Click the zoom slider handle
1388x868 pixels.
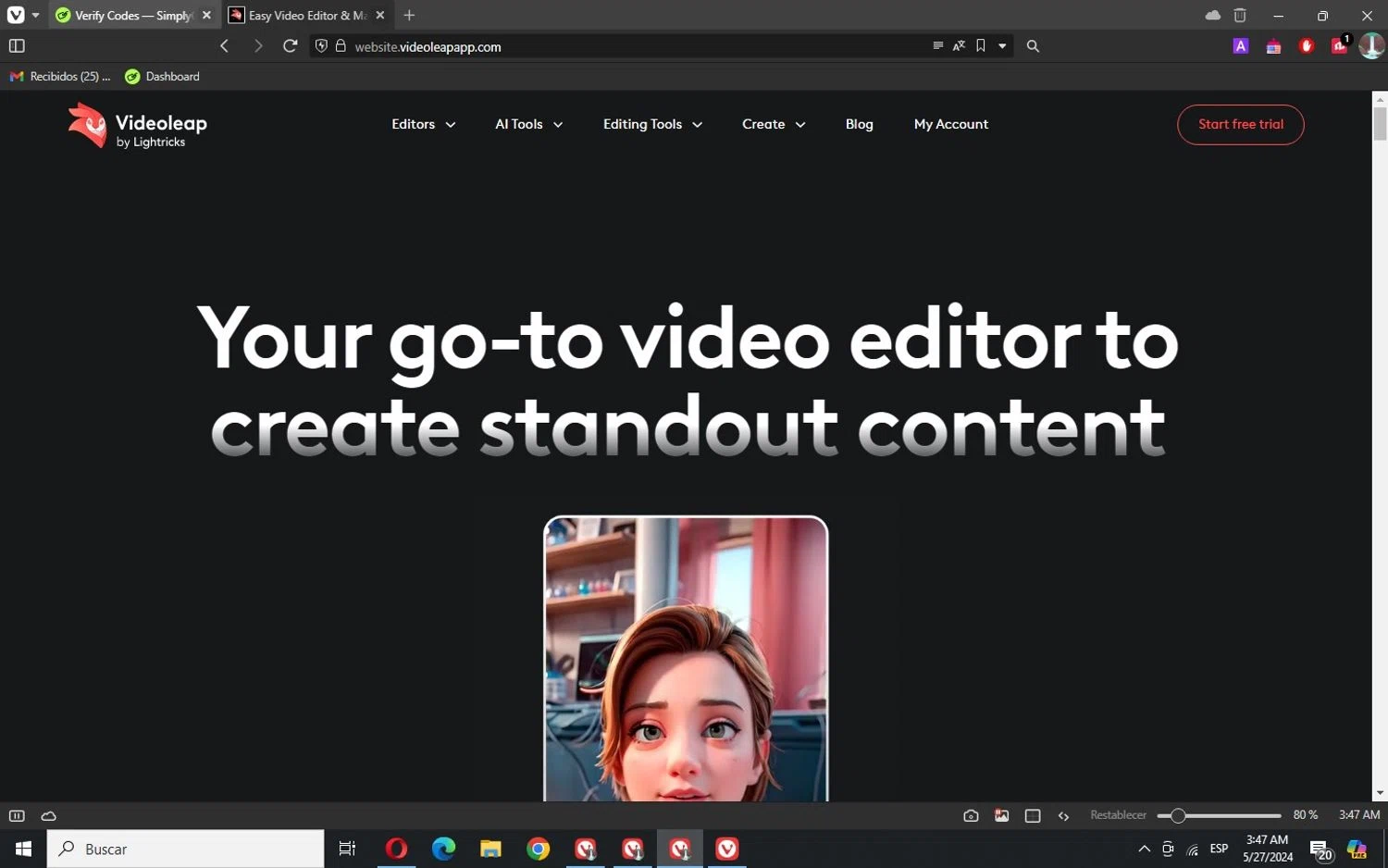(x=1177, y=815)
